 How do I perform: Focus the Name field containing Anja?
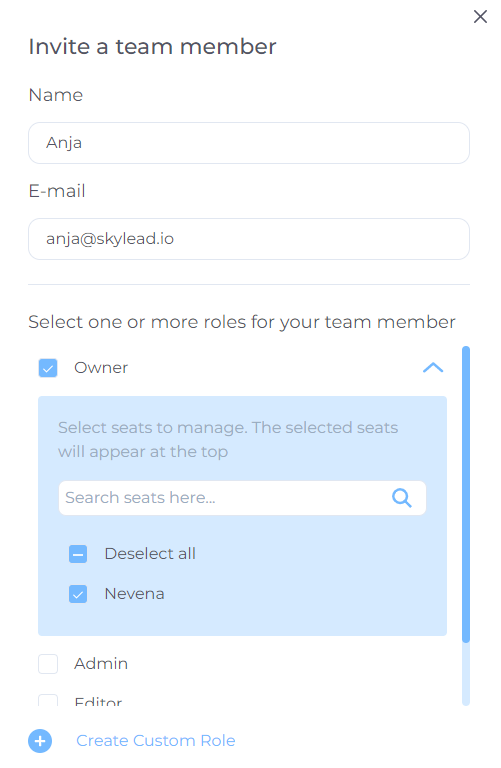coord(249,143)
